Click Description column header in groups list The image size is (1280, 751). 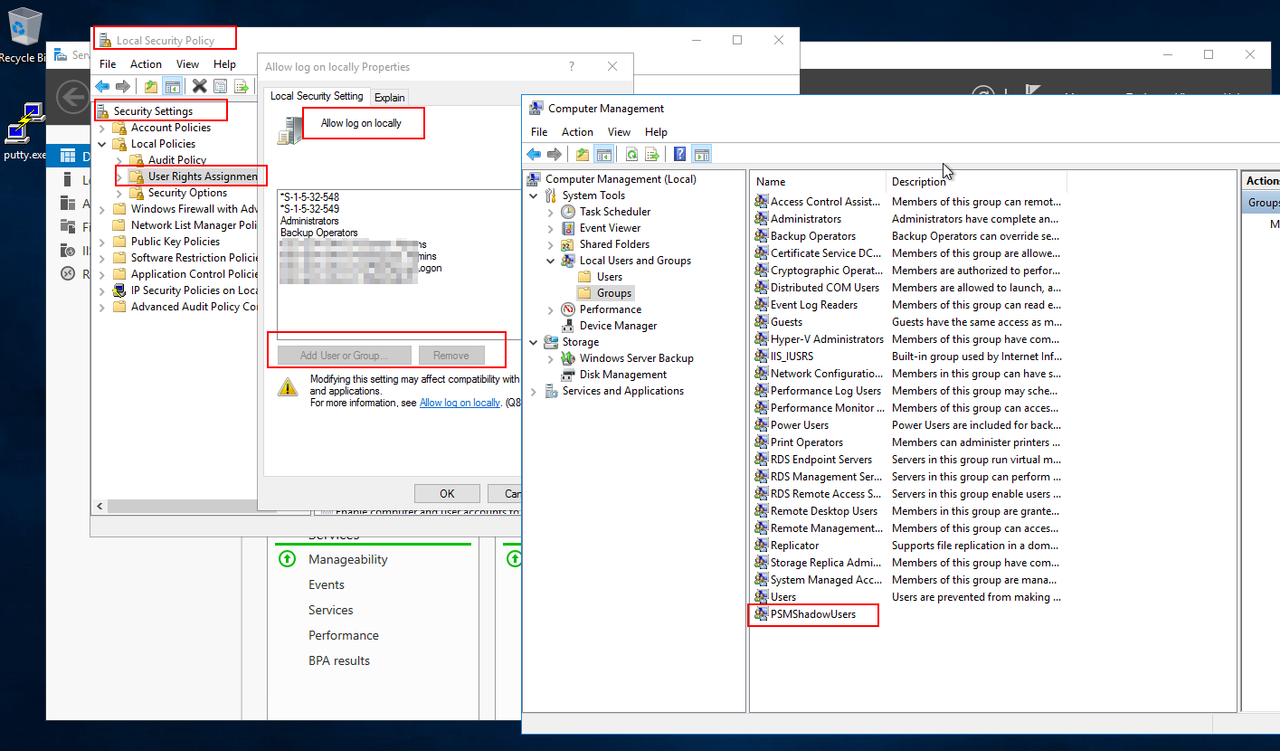977,182
